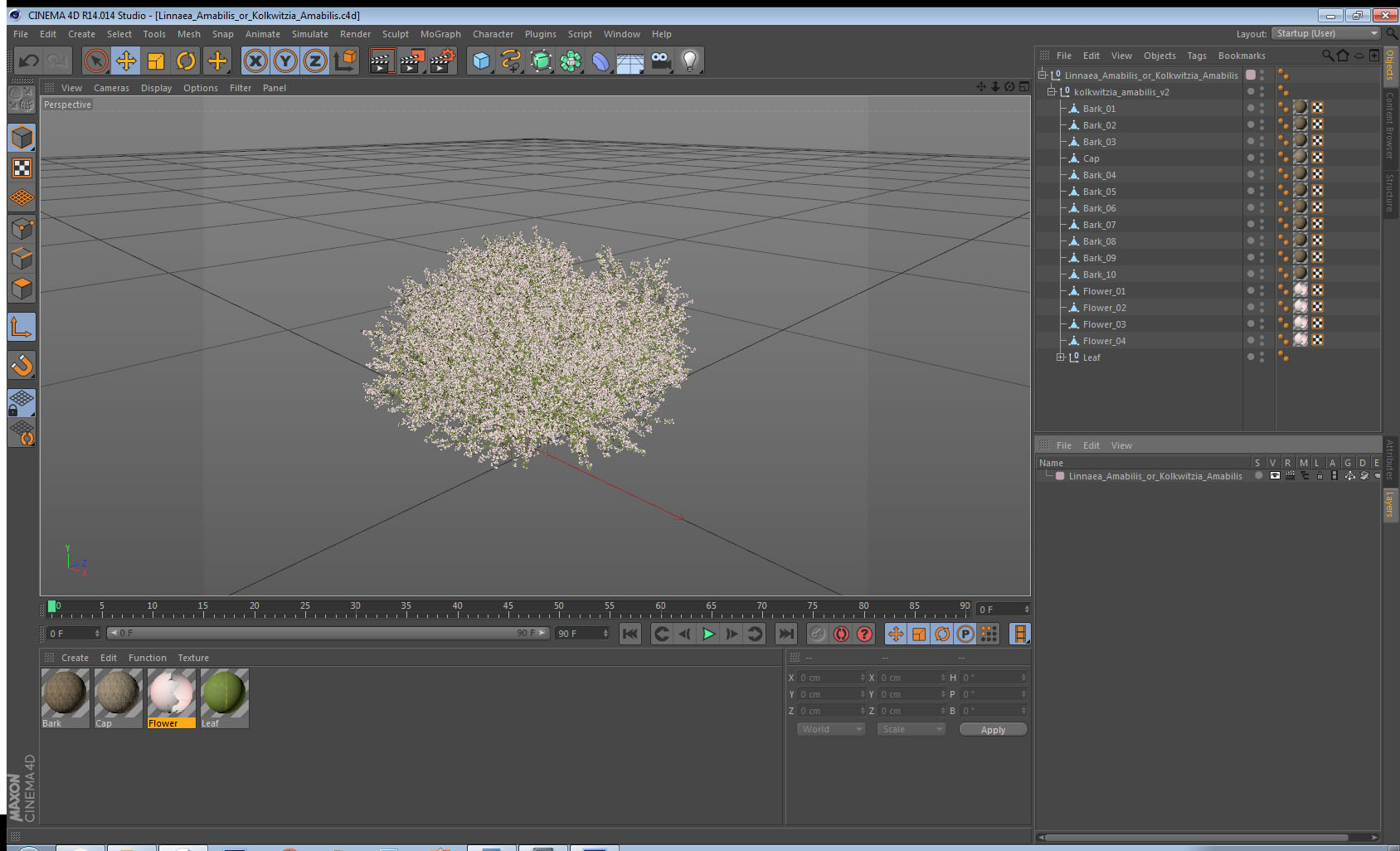Activate the Move tool in top toolbar

(x=126, y=61)
